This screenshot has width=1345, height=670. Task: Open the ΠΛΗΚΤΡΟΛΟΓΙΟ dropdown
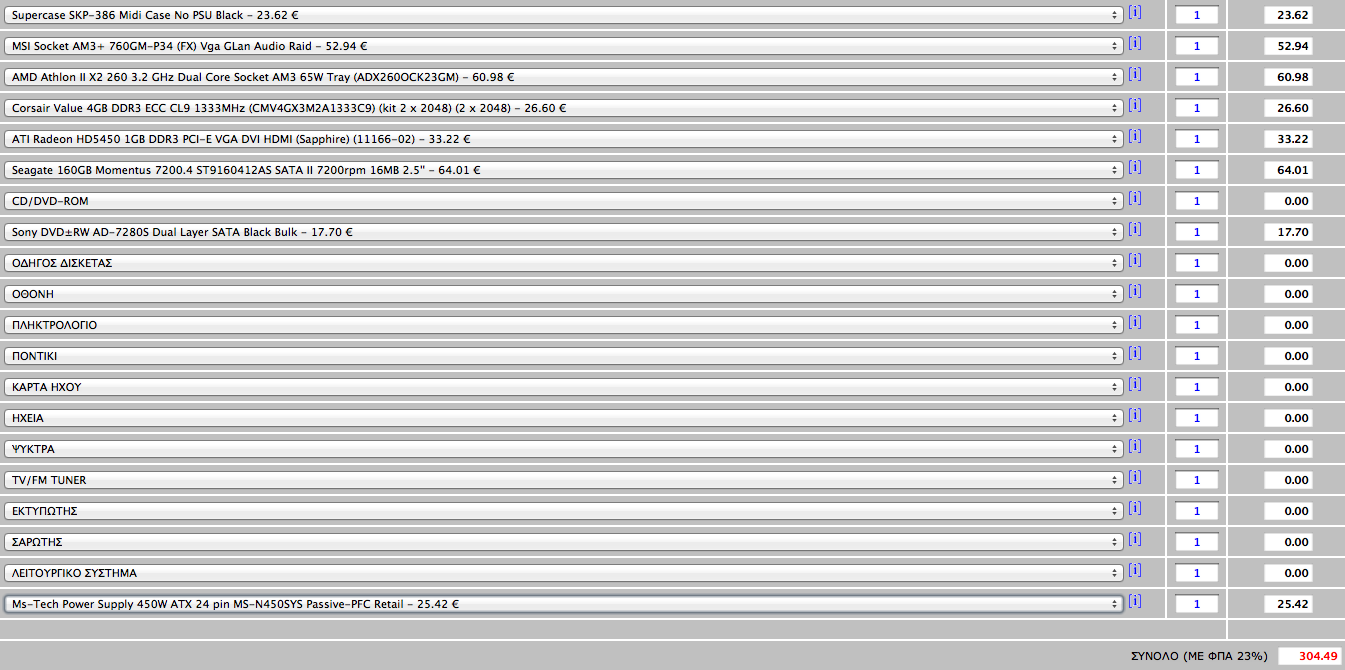[564, 325]
